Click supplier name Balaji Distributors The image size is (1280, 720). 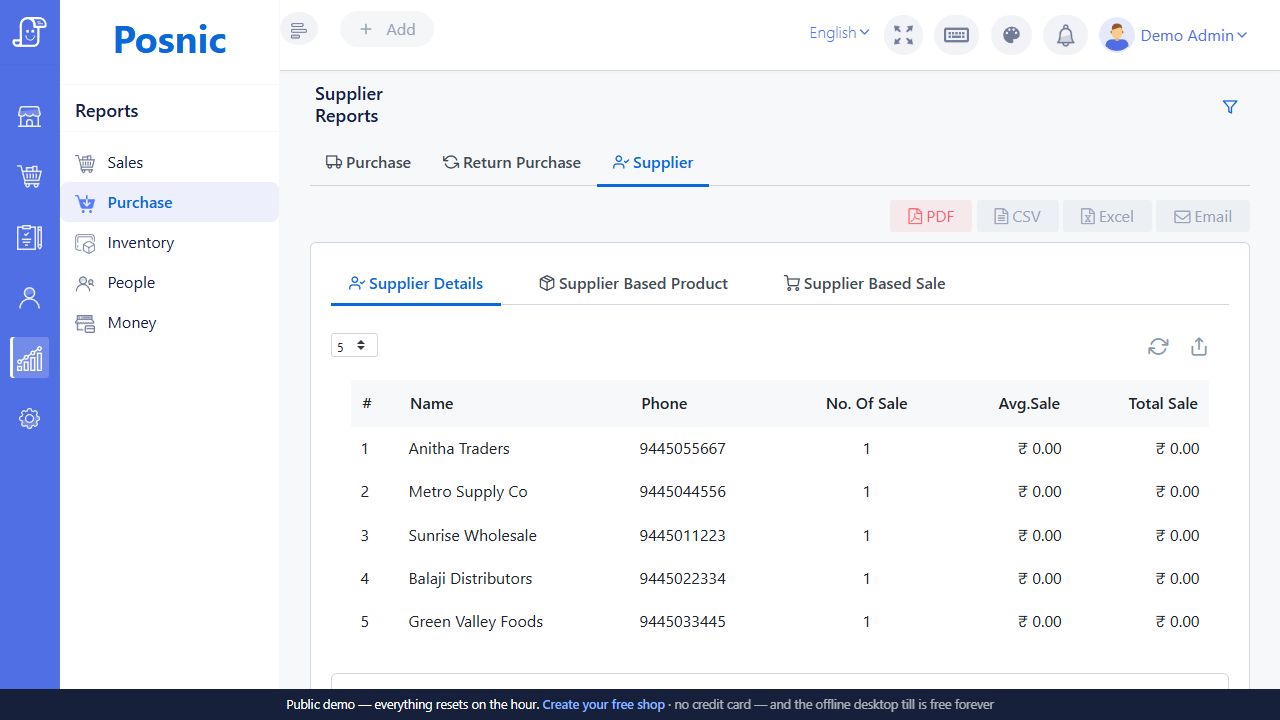point(471,578)
